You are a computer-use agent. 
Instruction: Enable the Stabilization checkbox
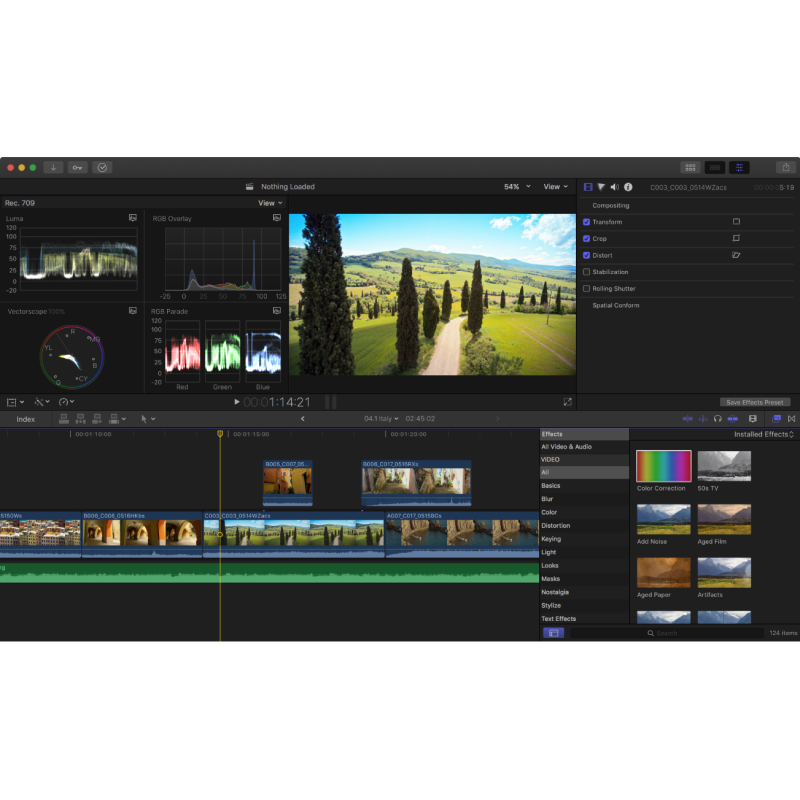[587, 272]
